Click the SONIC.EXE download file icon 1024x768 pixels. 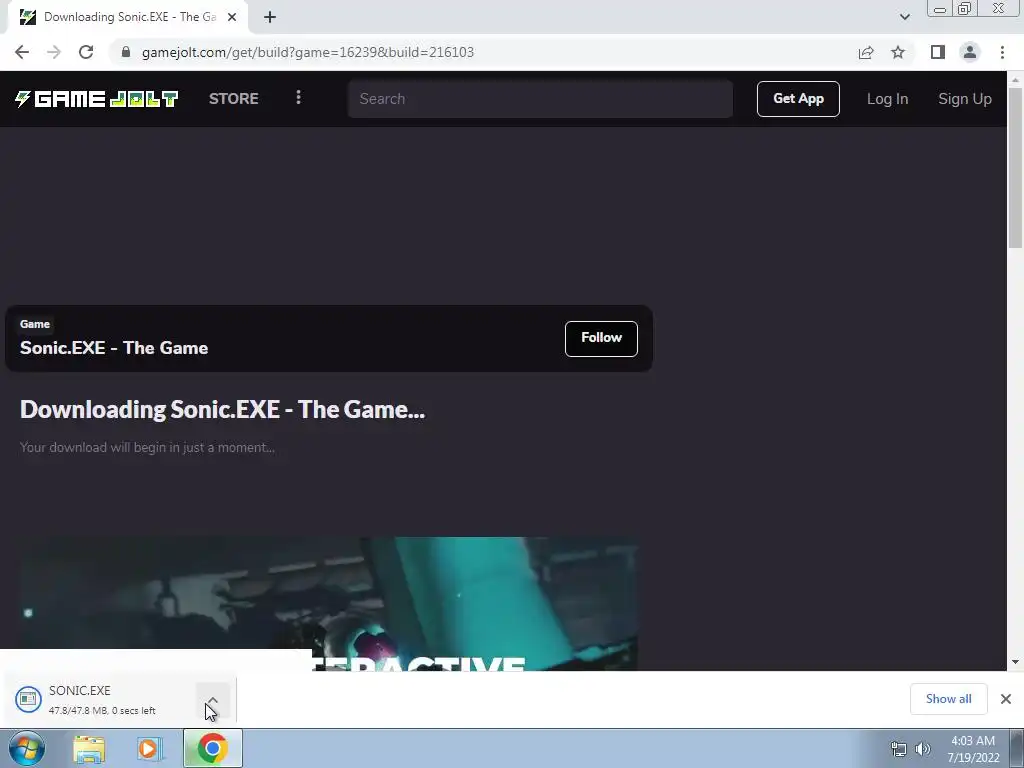(28, 699)
